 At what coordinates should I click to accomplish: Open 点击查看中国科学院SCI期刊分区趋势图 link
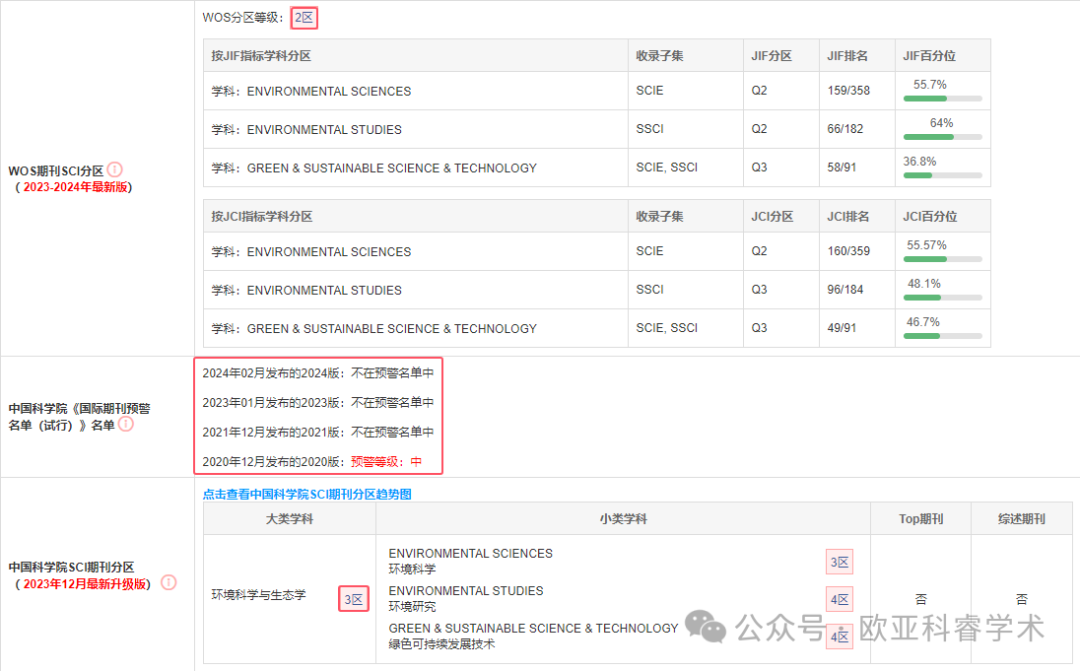pos(307,494)
